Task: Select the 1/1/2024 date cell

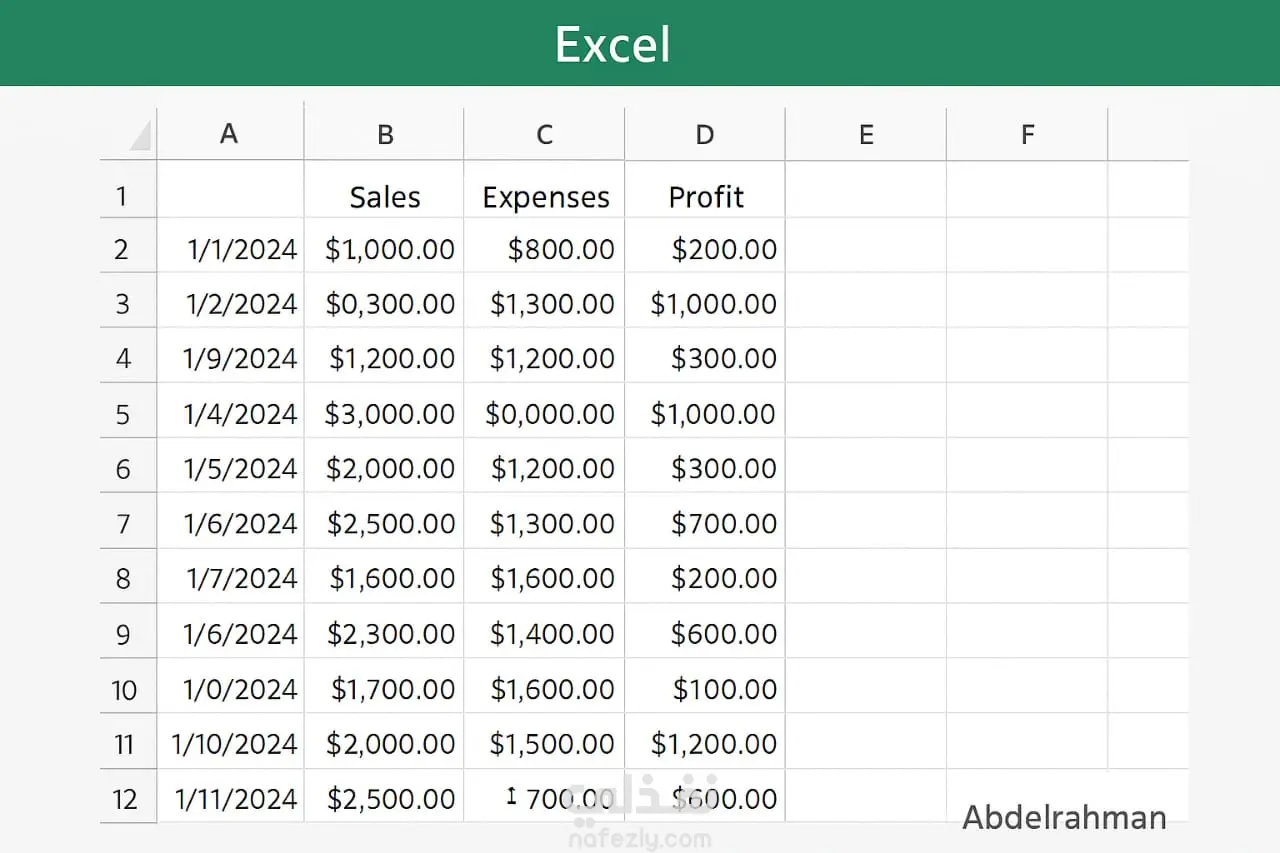Action: pyautogui.click(x=243, y=249)
